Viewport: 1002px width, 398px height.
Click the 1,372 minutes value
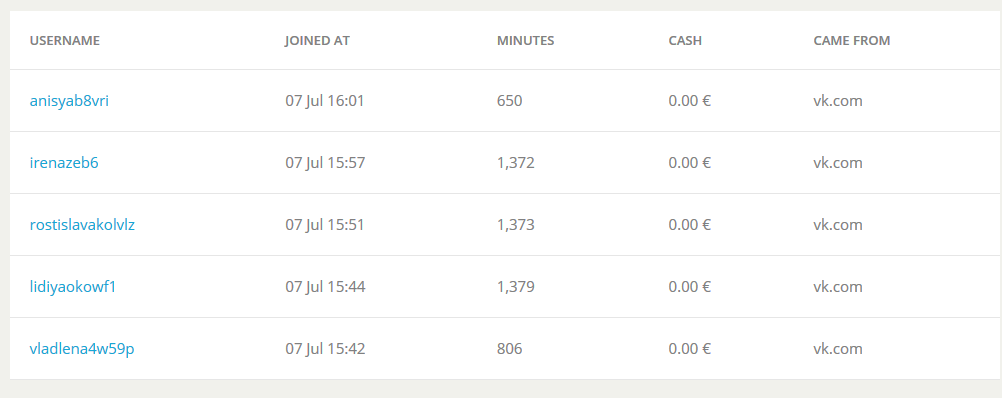pyautogui.click(x=515, y=164)
